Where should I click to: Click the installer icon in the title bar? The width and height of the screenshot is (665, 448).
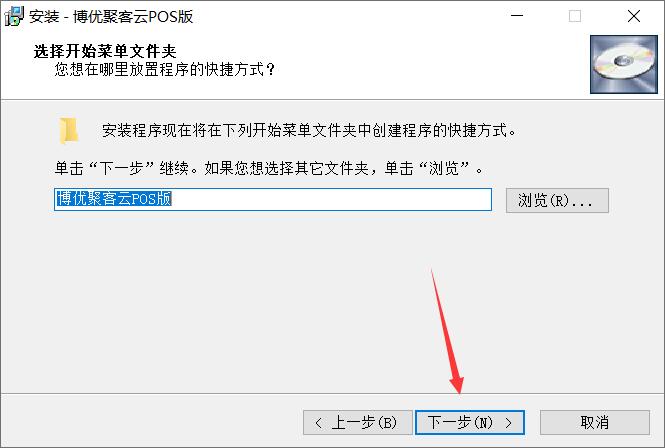[x=14, y=16]
